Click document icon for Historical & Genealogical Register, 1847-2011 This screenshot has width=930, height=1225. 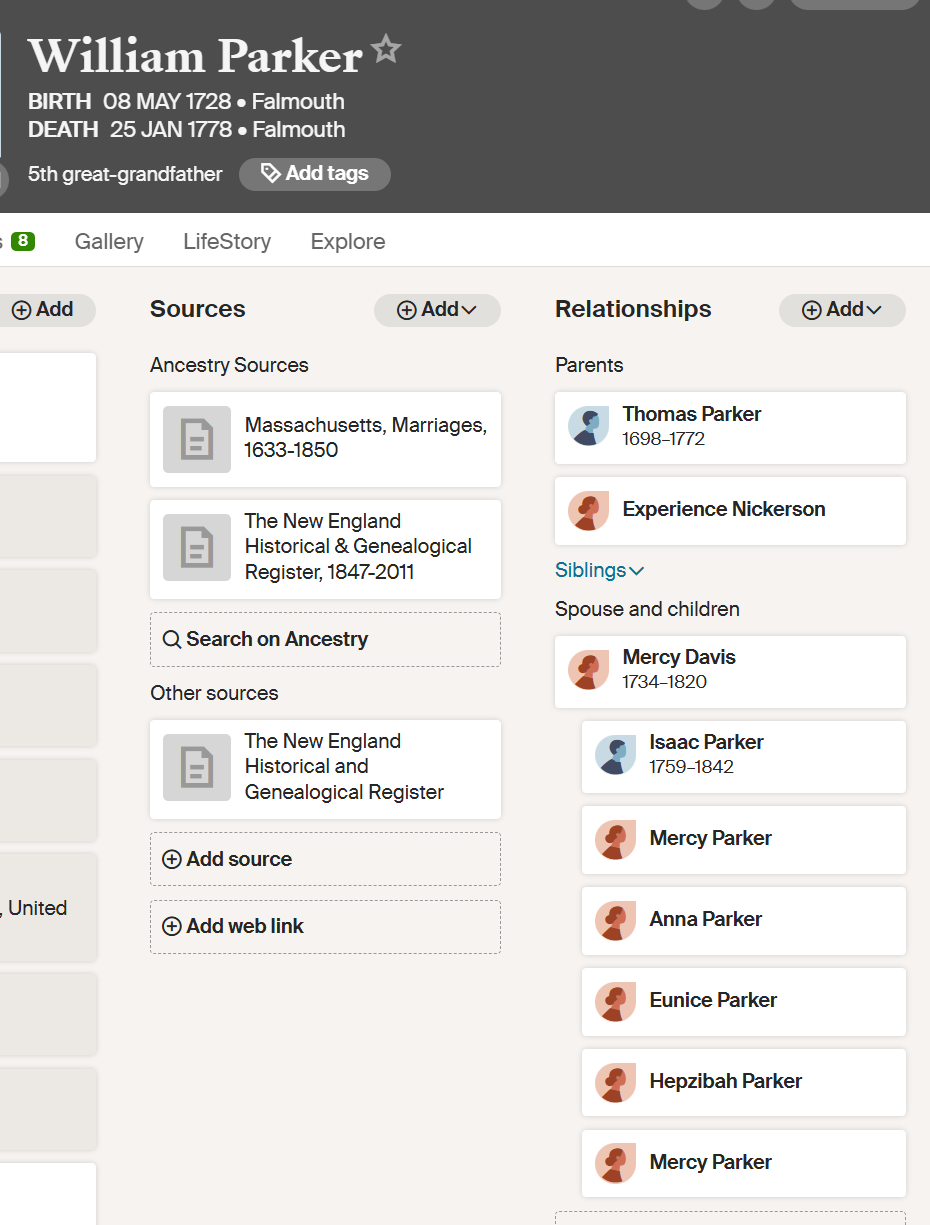(197, 547)
